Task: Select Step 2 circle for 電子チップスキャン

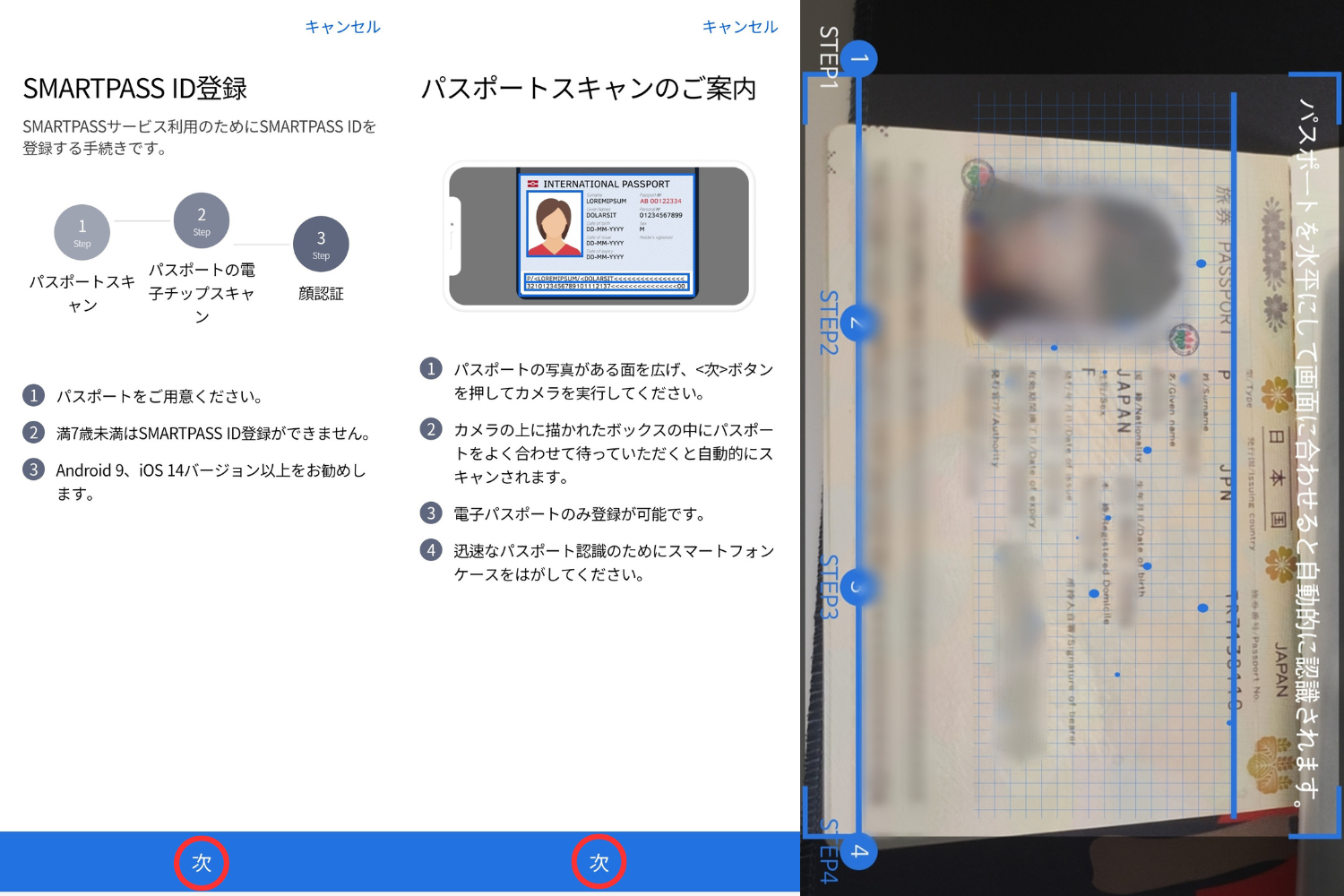Action: pyautogui.click(x=201, y=220)
